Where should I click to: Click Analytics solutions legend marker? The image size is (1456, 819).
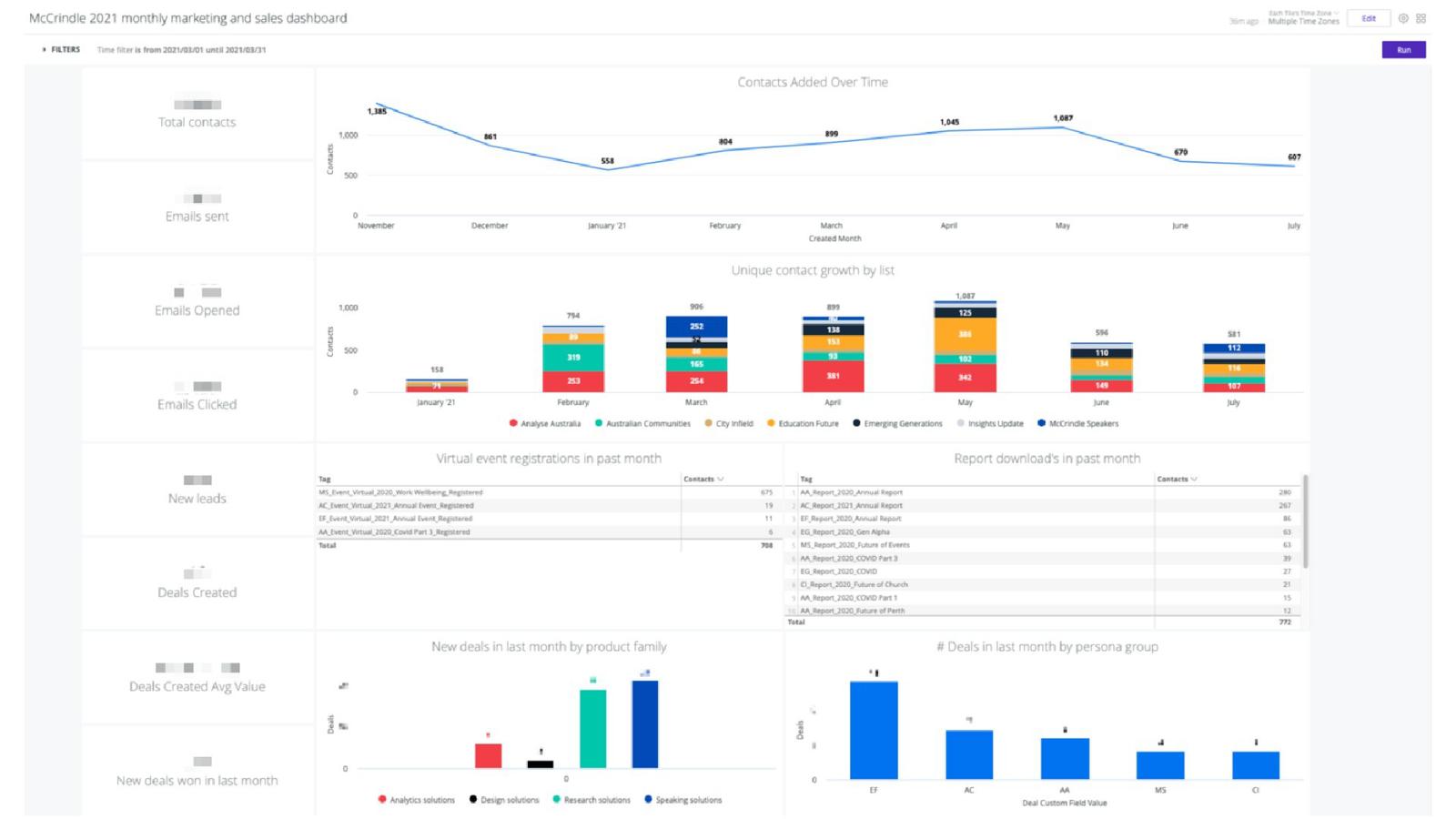click(x=382, y=800)
